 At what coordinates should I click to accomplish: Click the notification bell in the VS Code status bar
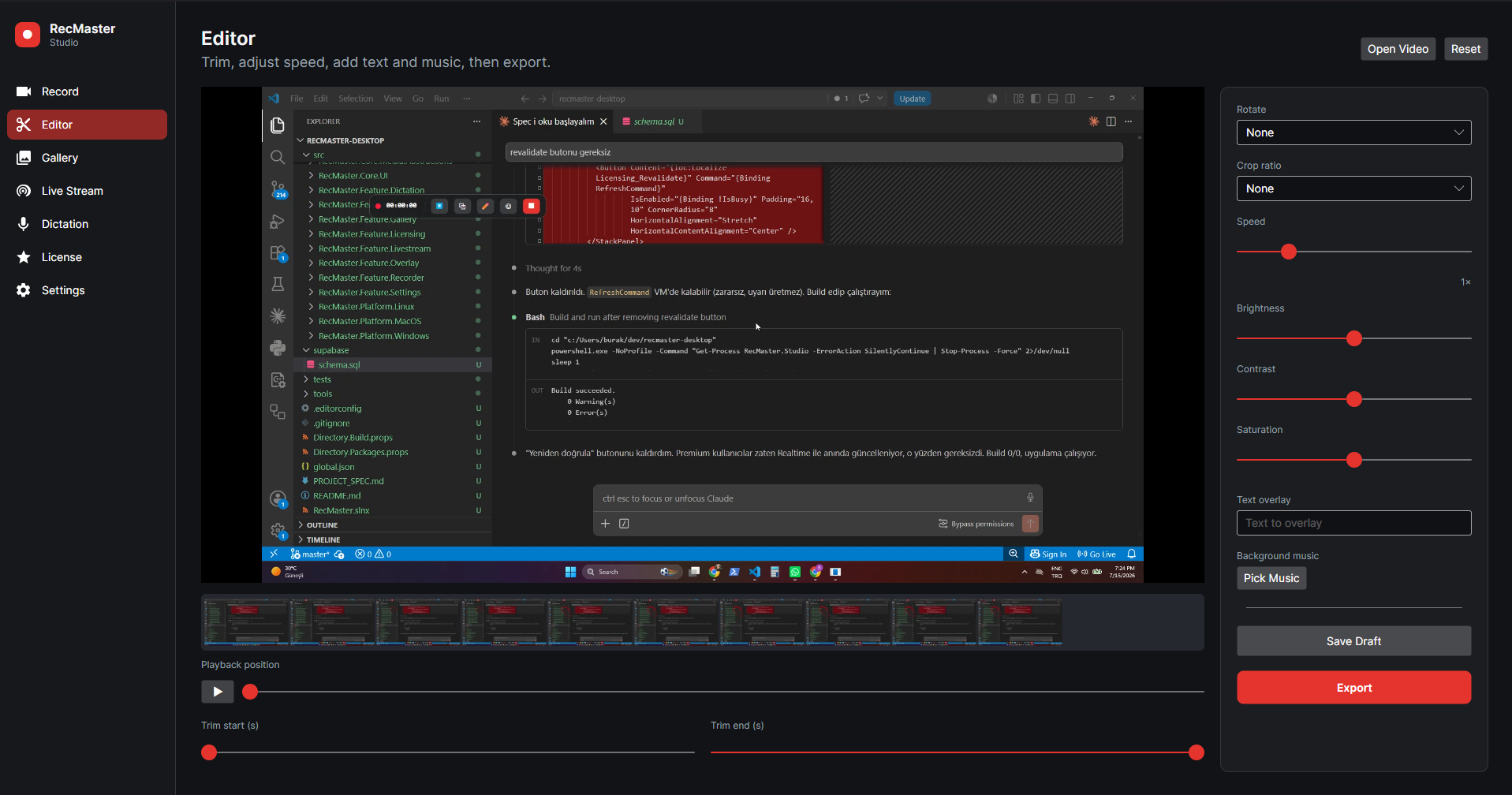pyautogui.click(x=1132, y=554)
